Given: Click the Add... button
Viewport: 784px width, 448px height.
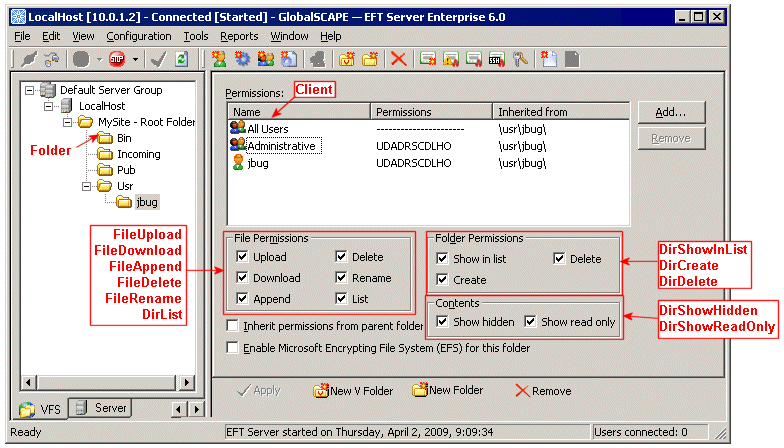Looking at the screenshot, I should coord(671,112).
